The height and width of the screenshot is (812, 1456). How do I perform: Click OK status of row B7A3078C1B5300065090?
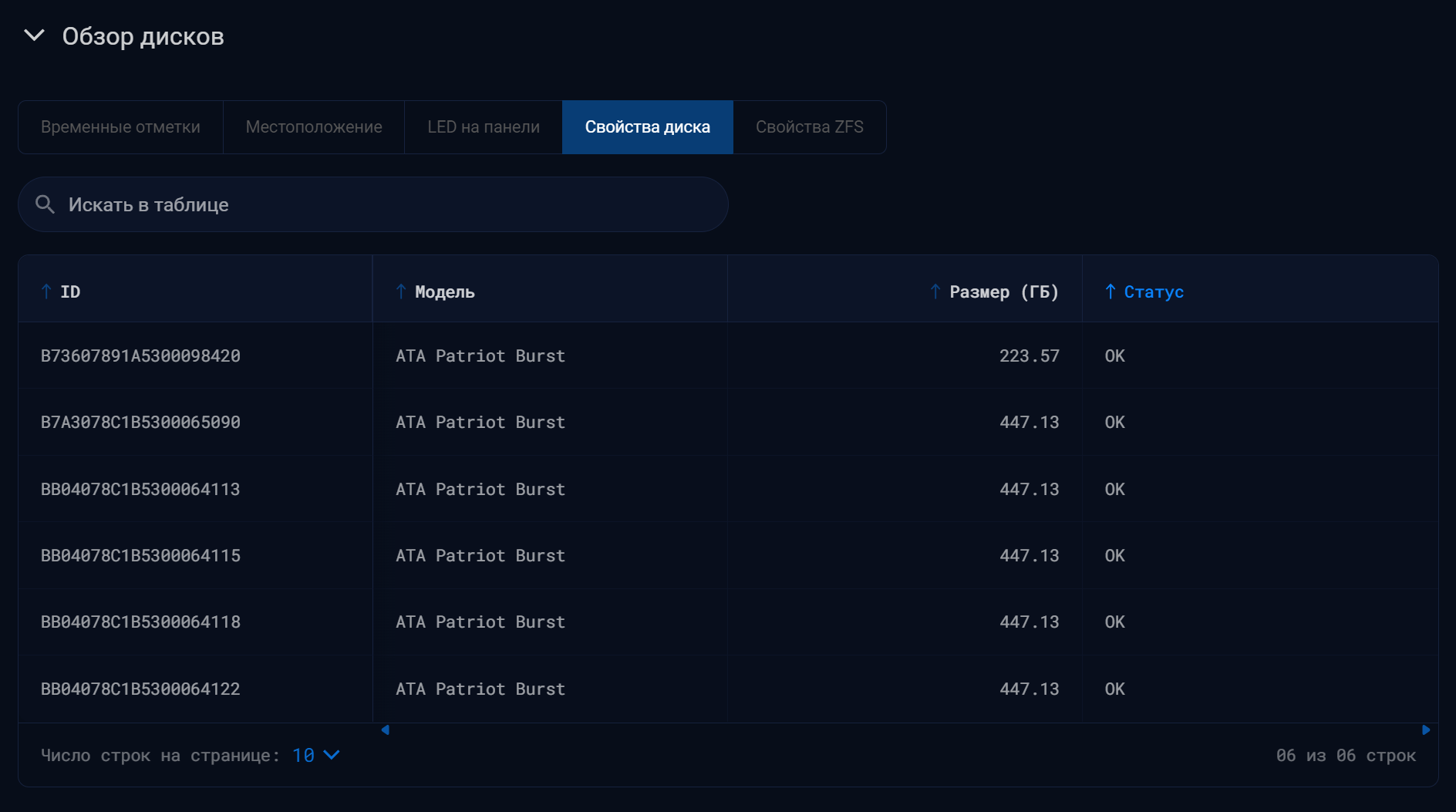pos(1115,422)
